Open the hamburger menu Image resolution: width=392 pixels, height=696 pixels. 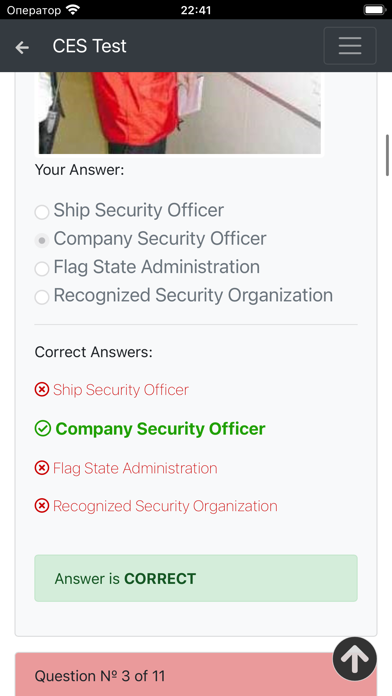[350, 46]
